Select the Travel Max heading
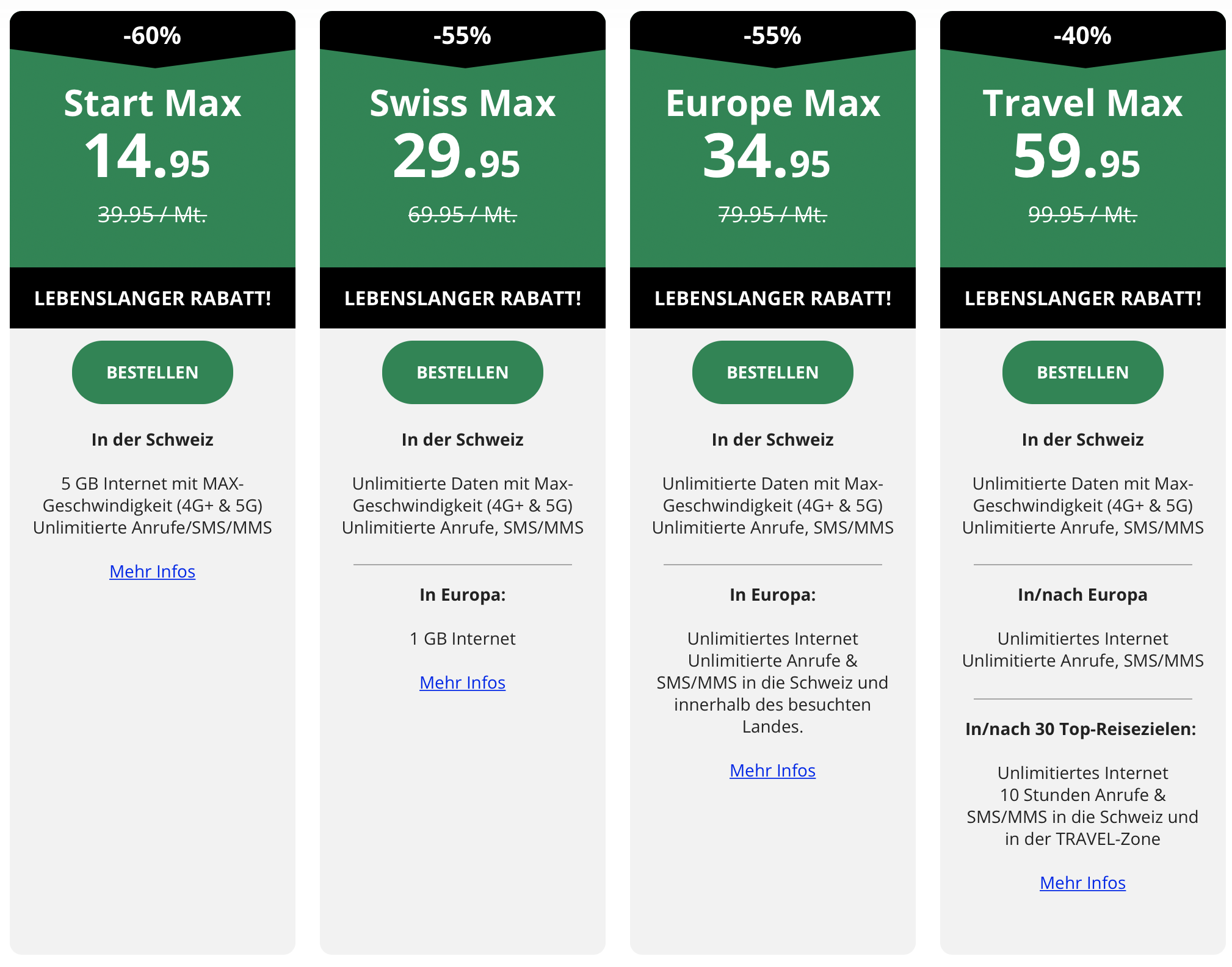 1082,103
